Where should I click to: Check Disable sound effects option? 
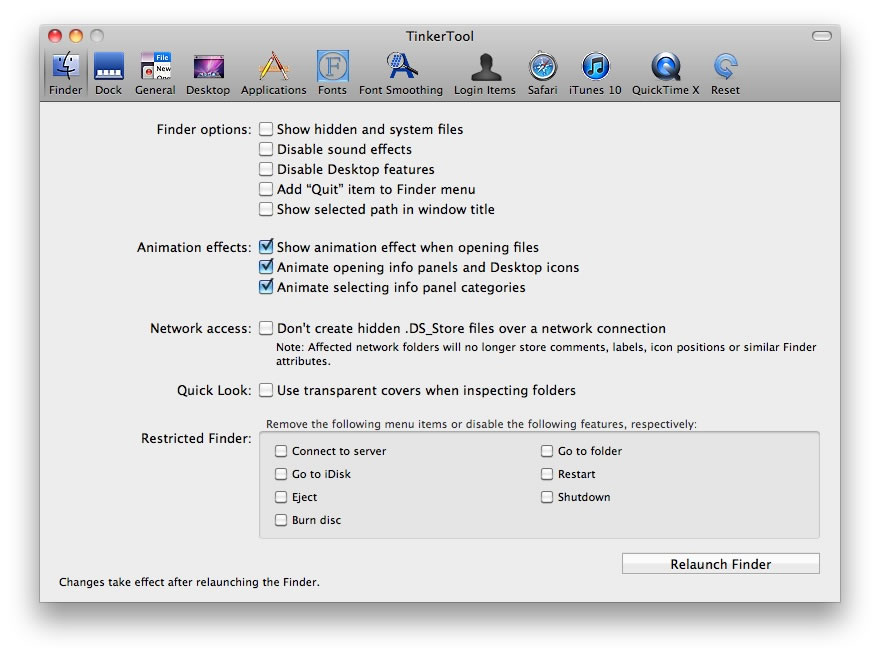pos(266,149)
